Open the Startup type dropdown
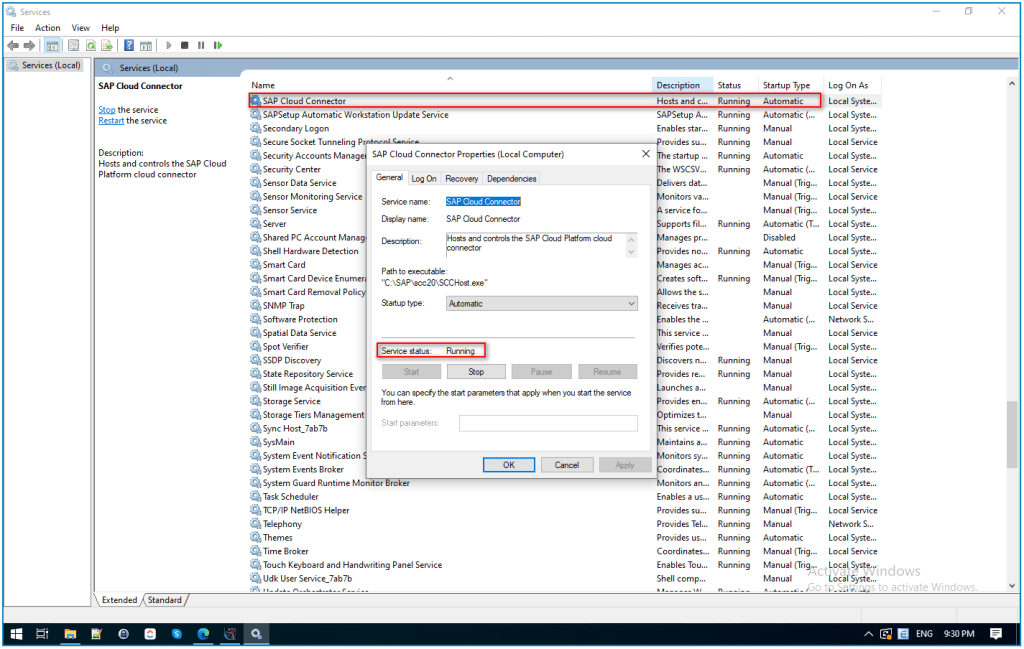This screenshot has height=649, width=1024. [x=541, y=303]
